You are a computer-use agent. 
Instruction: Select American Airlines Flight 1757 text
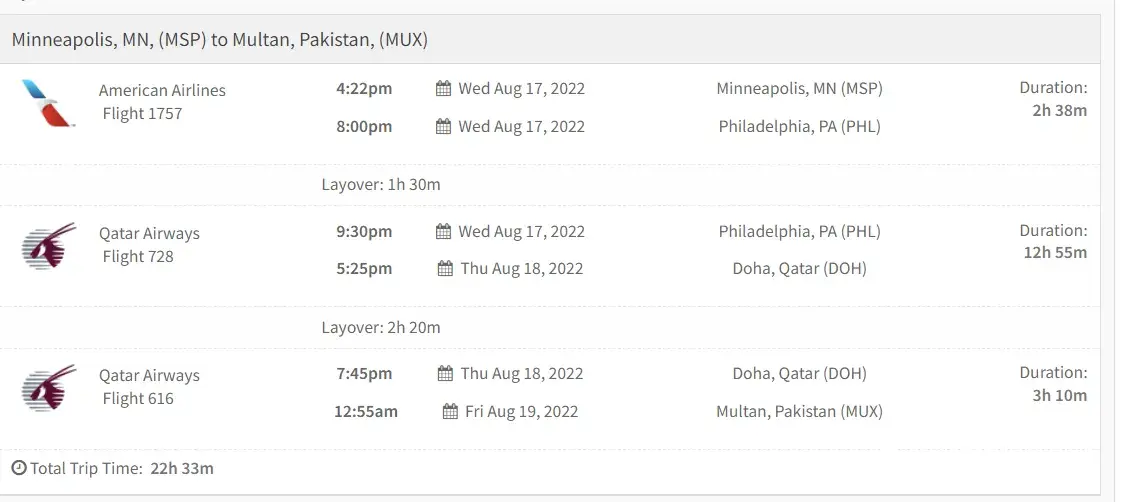point(162,102)
